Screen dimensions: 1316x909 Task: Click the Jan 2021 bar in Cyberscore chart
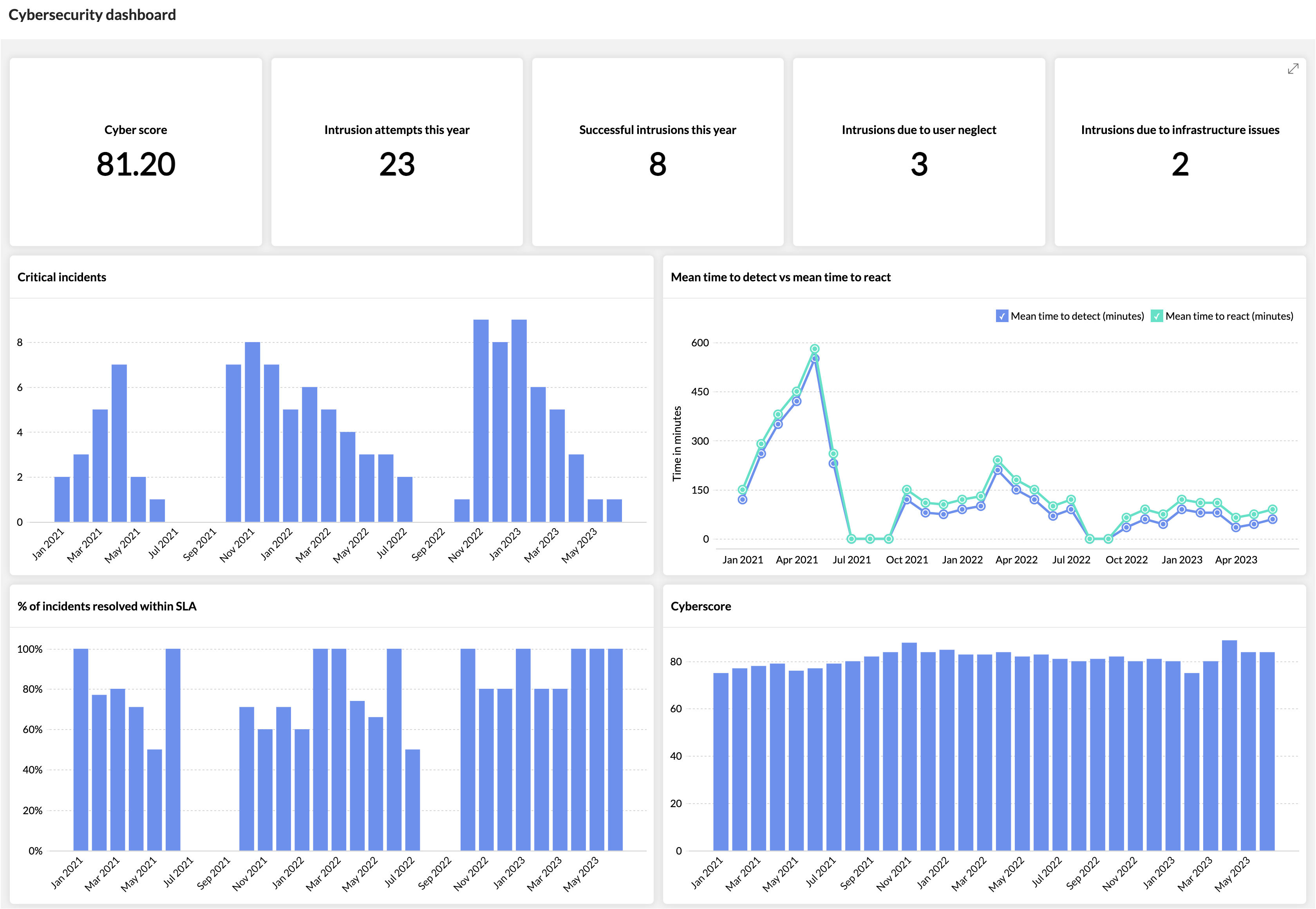[x=721, y=762]
